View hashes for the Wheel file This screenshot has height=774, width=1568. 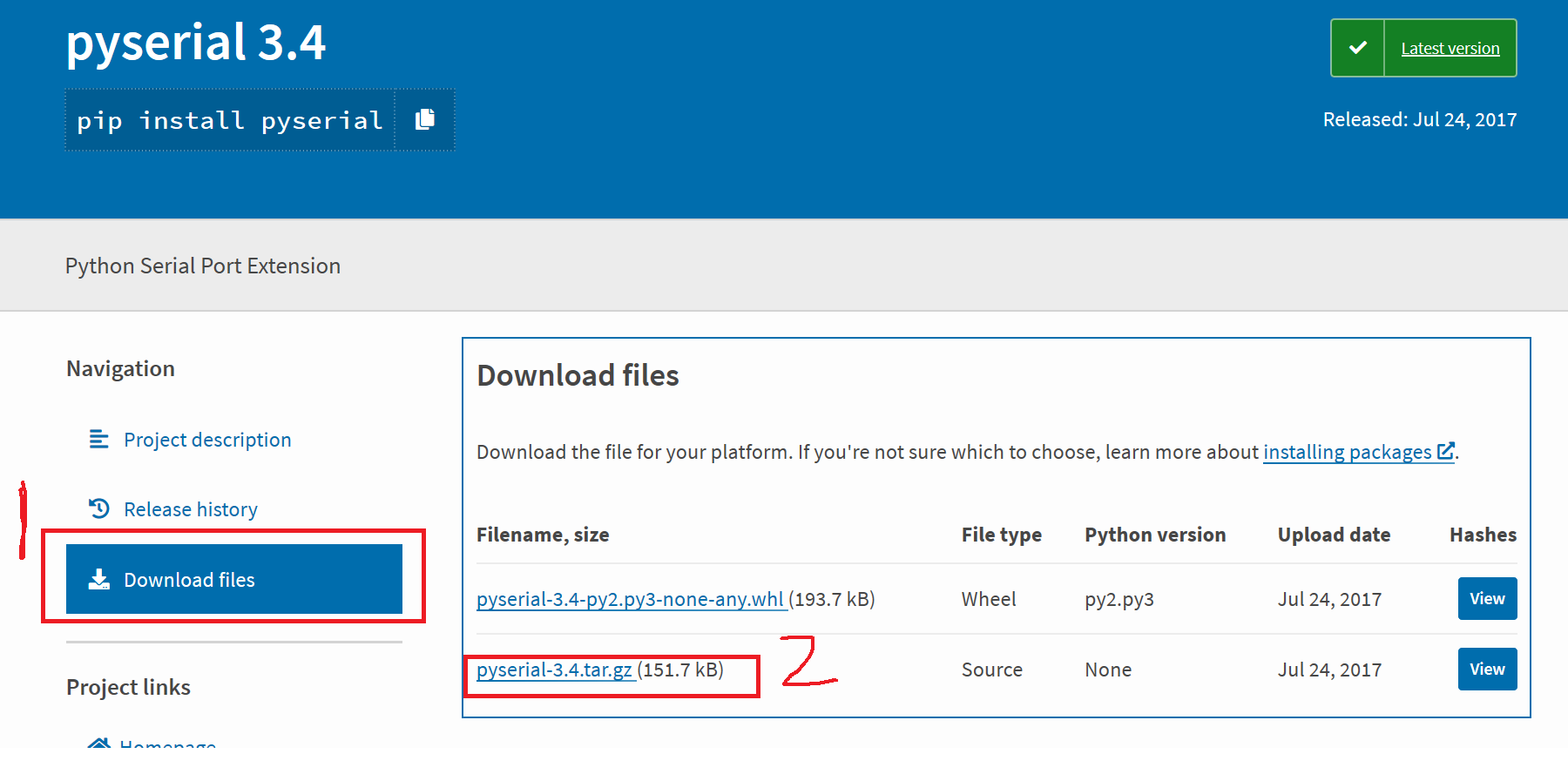tap(1487, 599)
